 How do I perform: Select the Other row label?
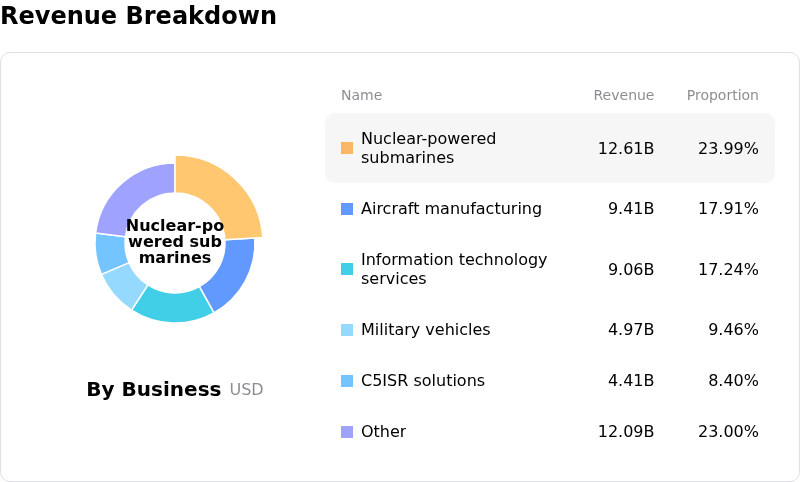pos(383,432)
